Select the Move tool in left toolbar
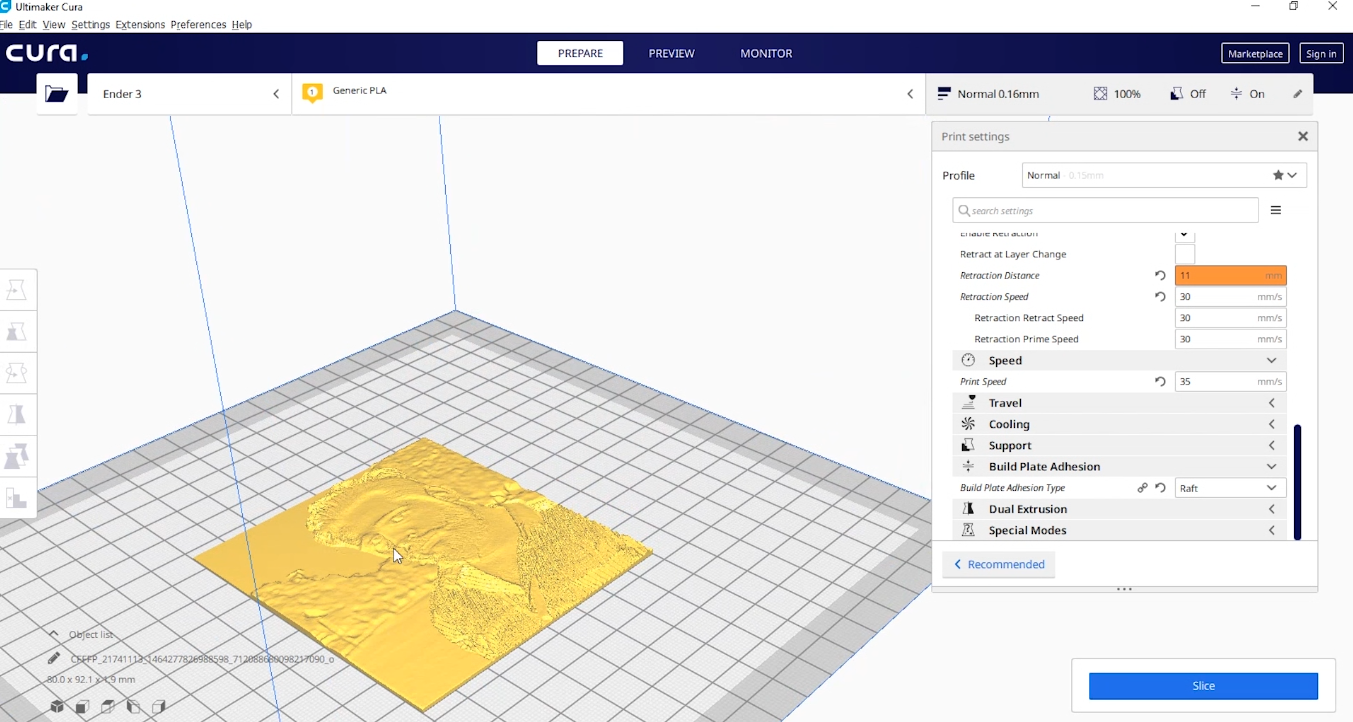This screenshot has width=1353, height=722. click(17, 289)
